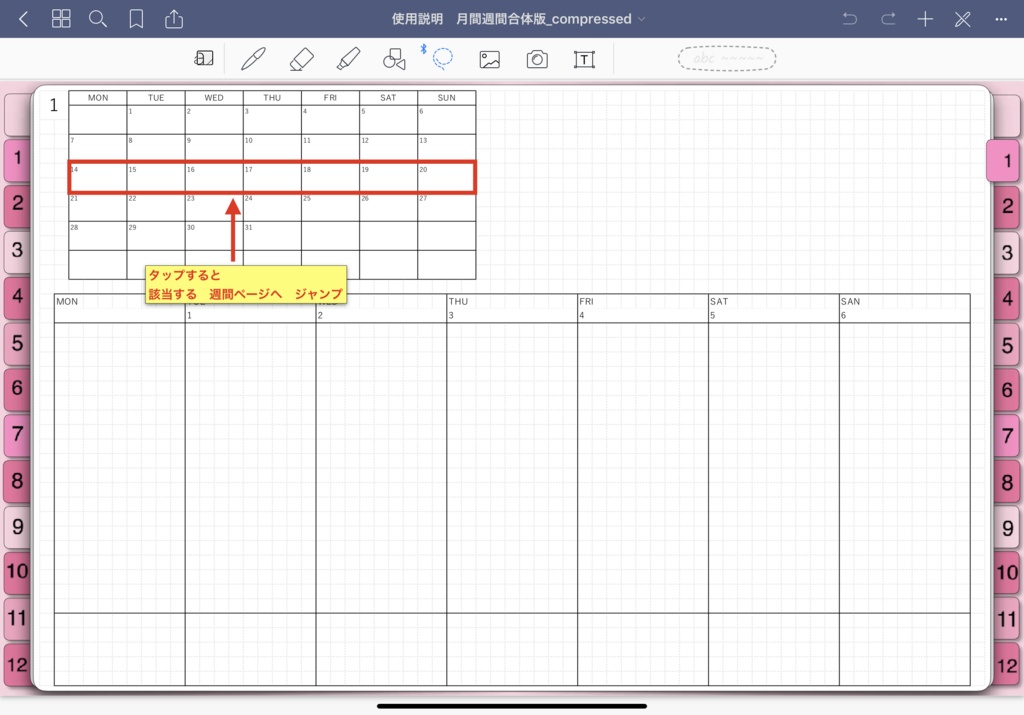Tap day 17 in mini calendar
This screenshot has width=1024, height=715.
coord(272,178)
